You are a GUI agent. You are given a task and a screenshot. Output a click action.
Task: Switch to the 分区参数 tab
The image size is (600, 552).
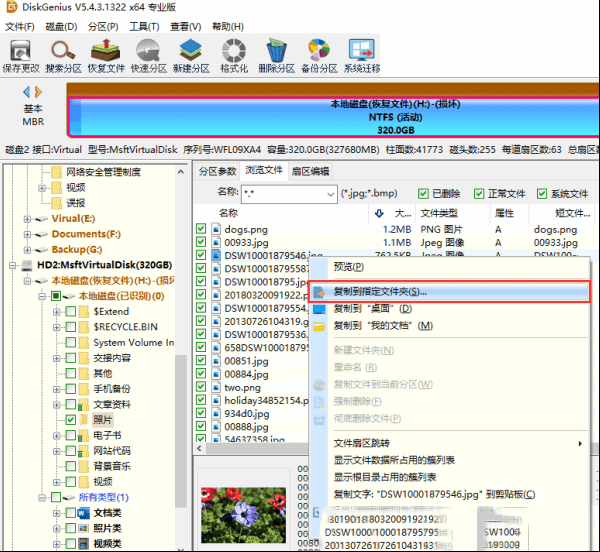click(x=217, y=171)
